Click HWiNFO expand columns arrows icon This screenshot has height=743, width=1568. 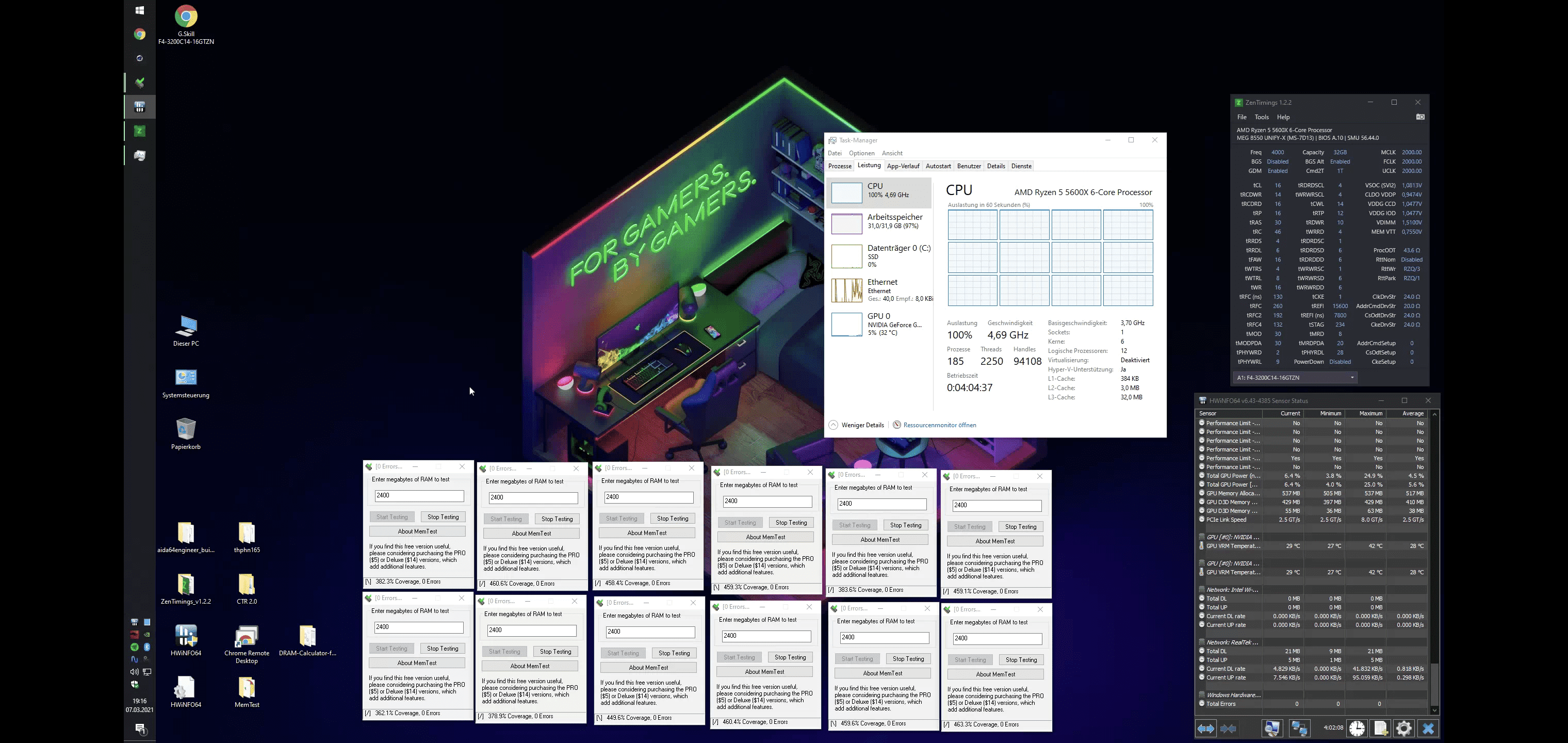click(x=1205, y=729)
